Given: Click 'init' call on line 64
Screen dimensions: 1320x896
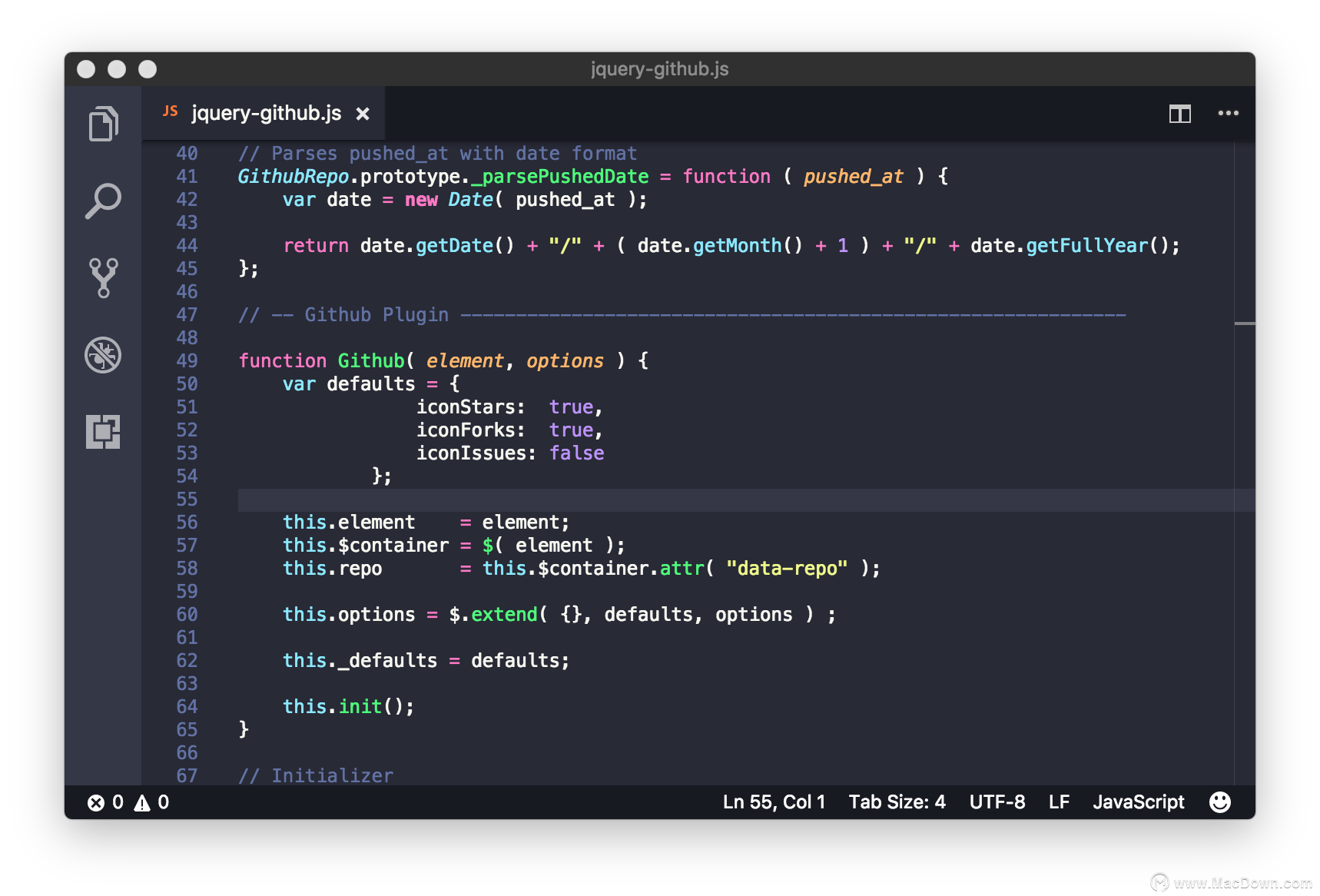Looking at the screenshot, I should tap(360, 707).
